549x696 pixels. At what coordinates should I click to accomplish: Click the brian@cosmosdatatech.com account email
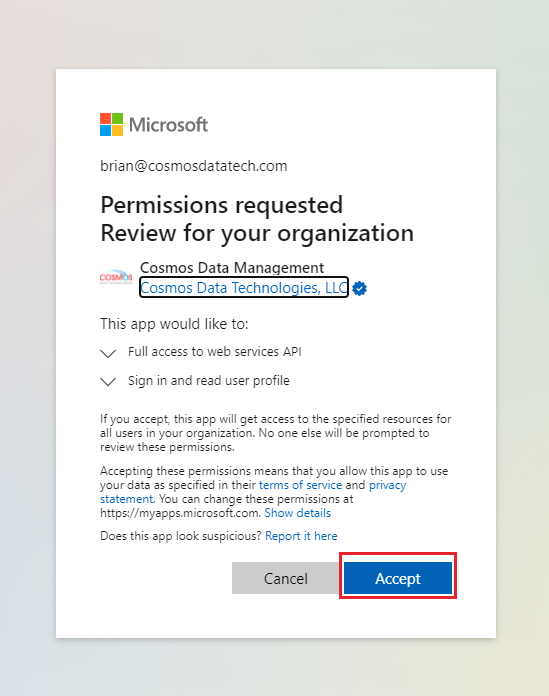coord(194,166)
